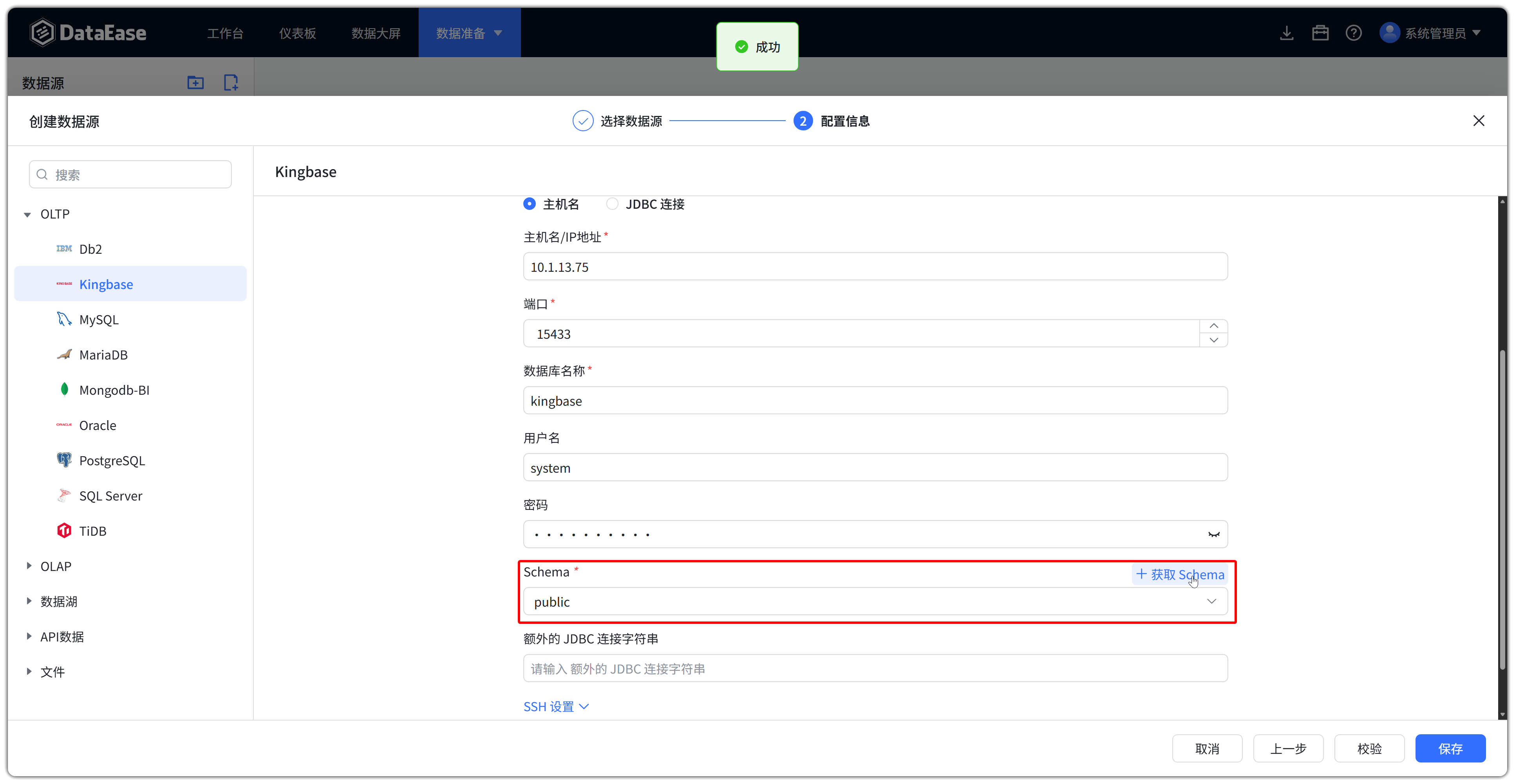Click the 密码 input field
The width and height of the screenshot is (1515, 784).
point(875,535)
